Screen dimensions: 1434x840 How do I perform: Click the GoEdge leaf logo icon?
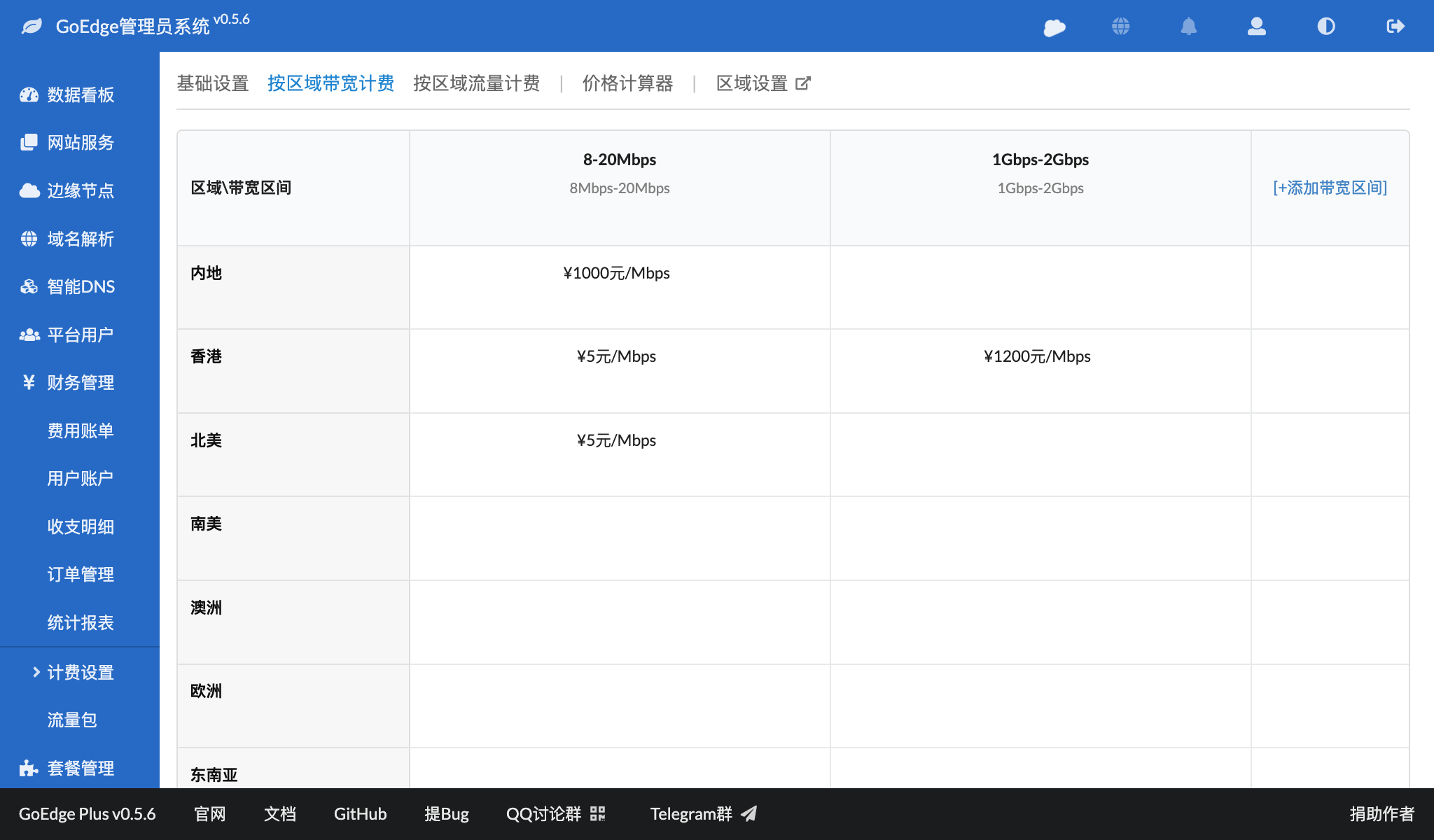point(32,27)
